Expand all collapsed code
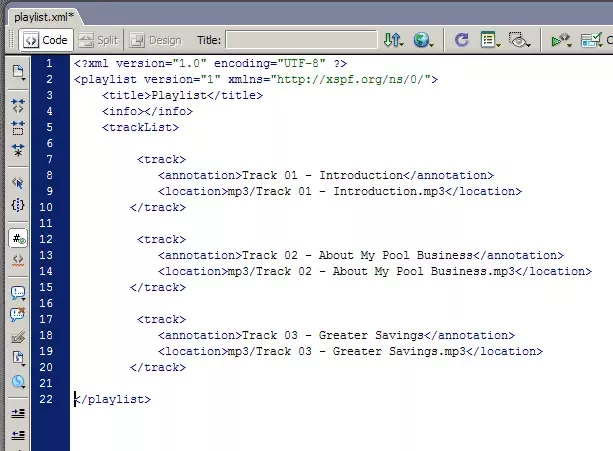613x451 pixels. [x=18, y=150]
